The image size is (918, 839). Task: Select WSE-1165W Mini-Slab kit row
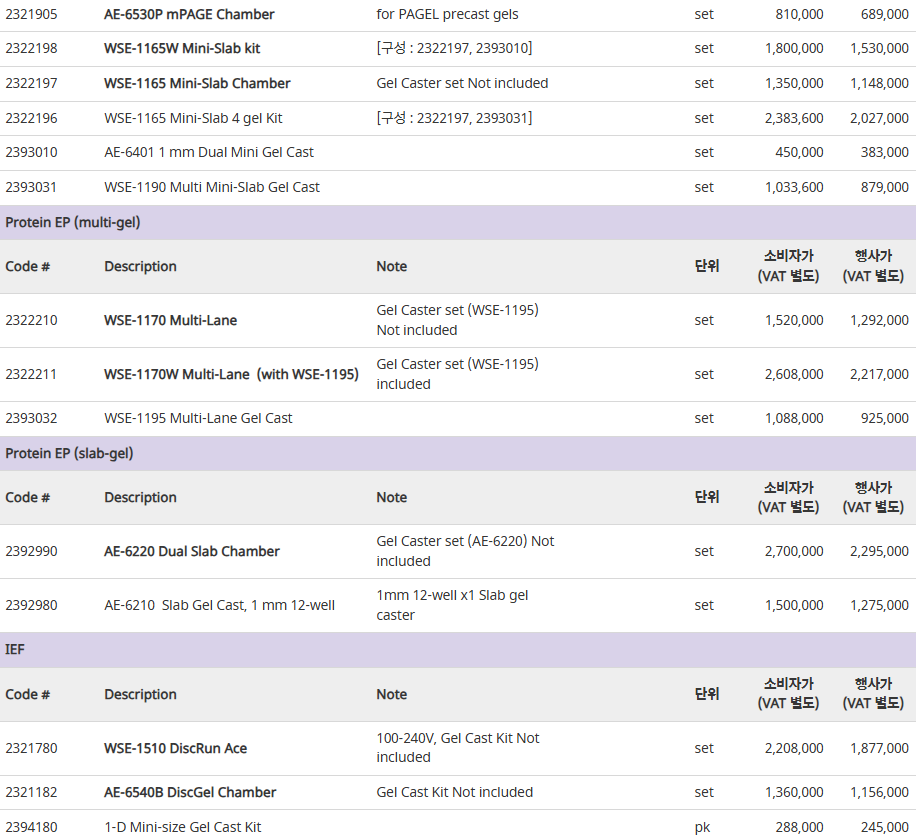pos(458,49)
